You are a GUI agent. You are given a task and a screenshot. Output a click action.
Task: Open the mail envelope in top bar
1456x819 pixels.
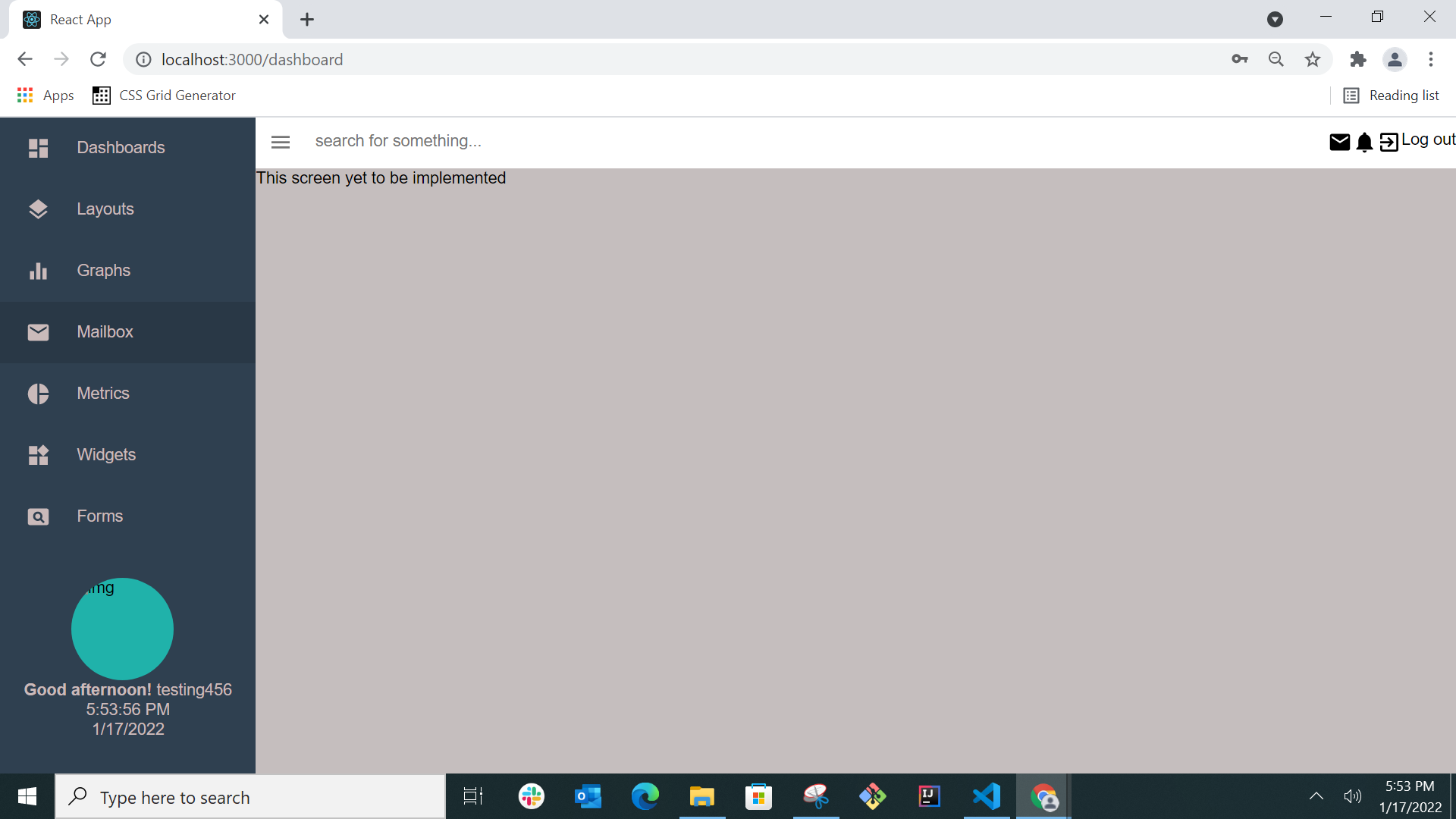pyautogui.click(x=1340, y=142)
